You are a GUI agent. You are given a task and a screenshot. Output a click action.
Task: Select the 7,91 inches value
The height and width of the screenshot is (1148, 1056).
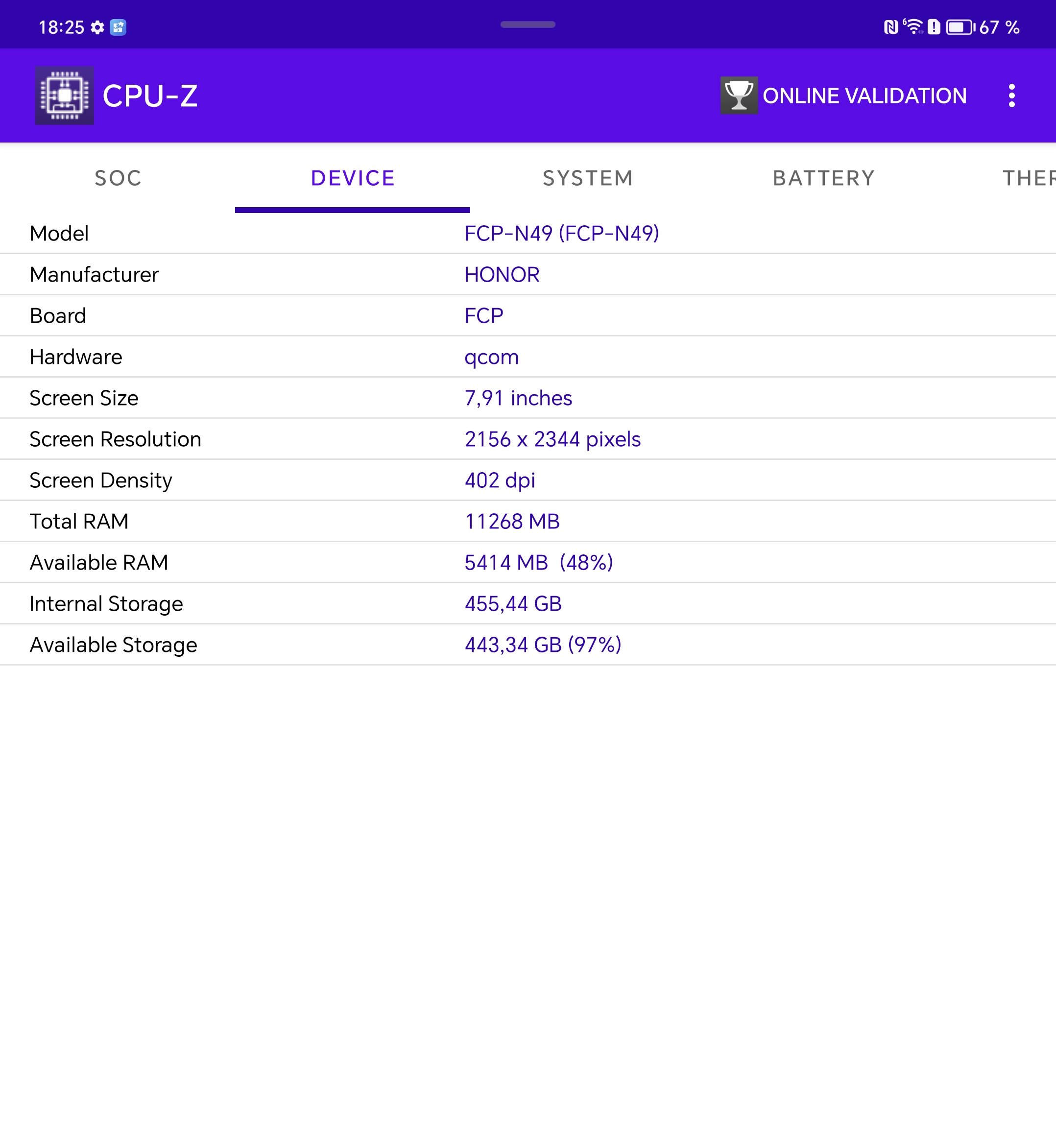tap(518, 398)
